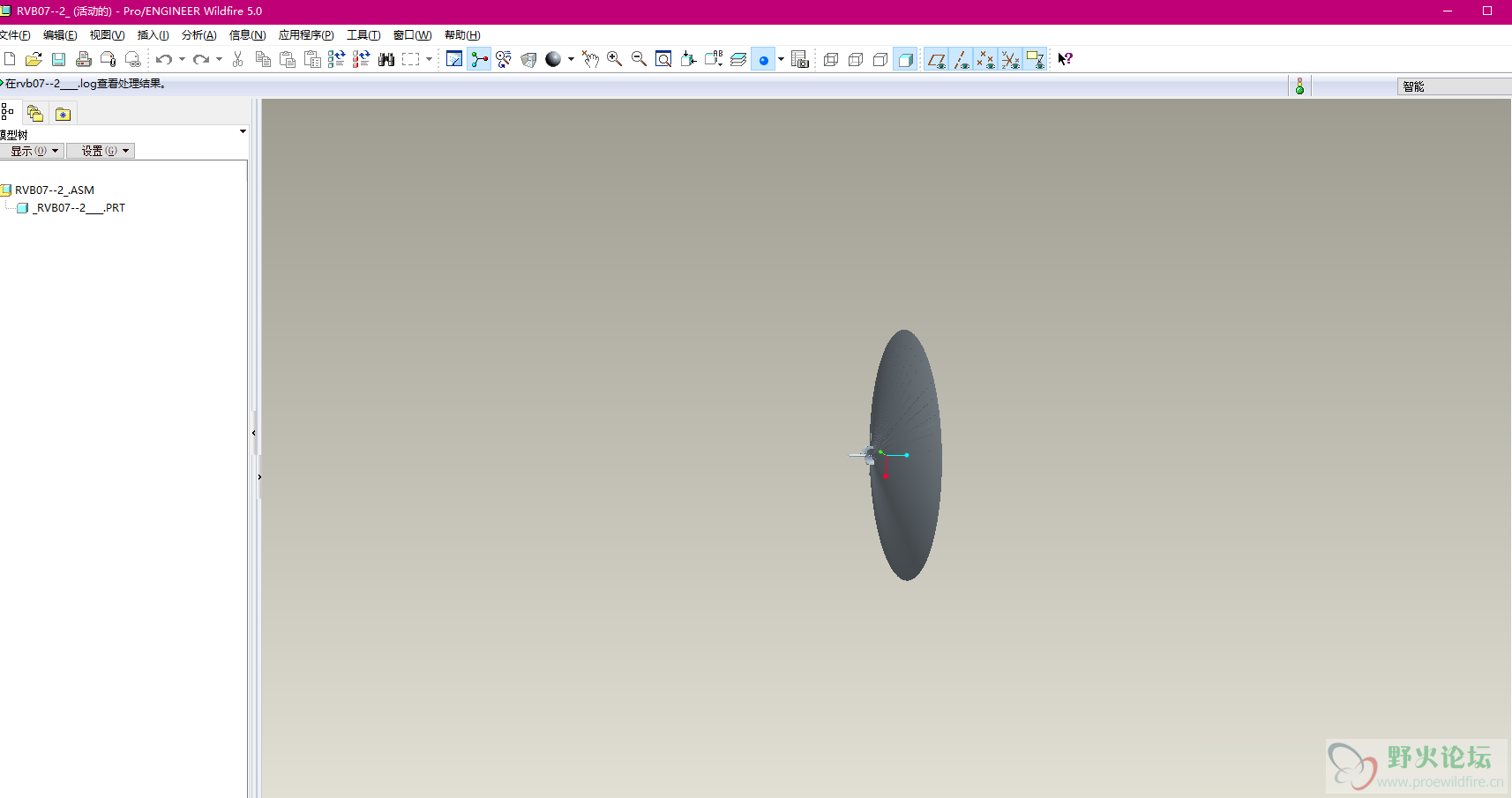Image resolution: width=1512 pixels, height=798 pixels.
Task: Switch to no hidden display
Action: [x=880, y=59]
